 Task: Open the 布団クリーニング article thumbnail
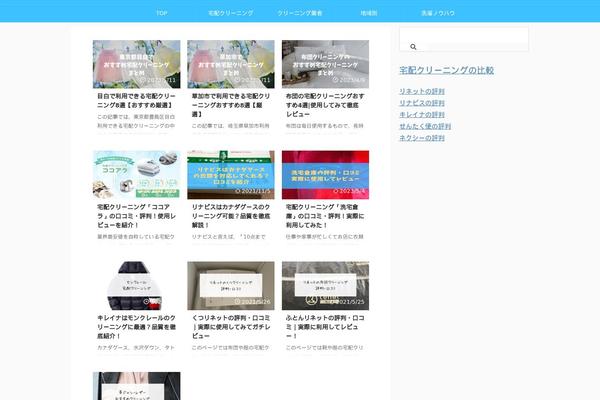(325, 64)
